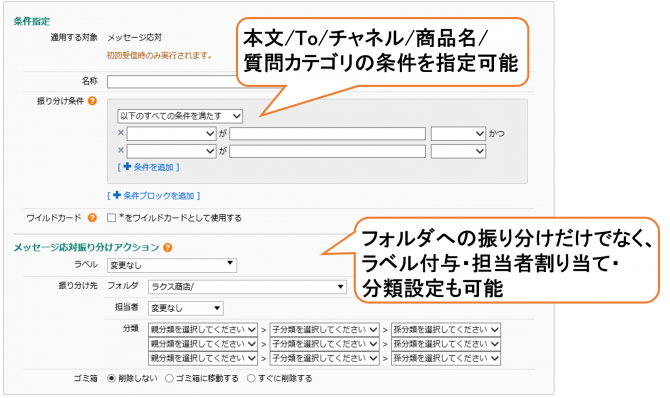The height and width of the screenshot is (398, 670).
Task: Enable *をワイルドカードとして使用する checkbox
Action: tap(112, 218)
